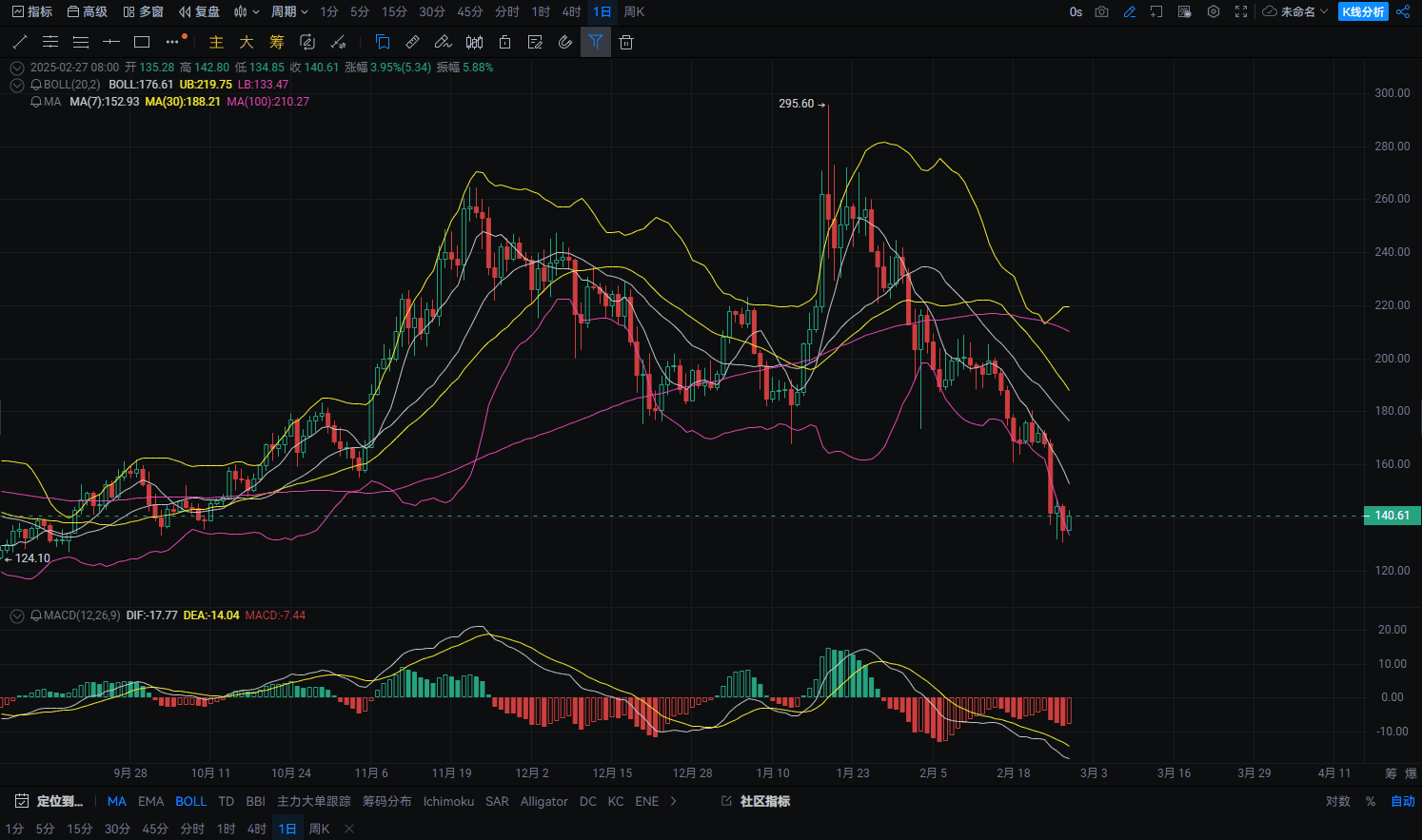Toggle the BOLL indicator in bottom bar
Image resolution: width=1422 pixels, height=840 pixels.
tap(190, 801)
